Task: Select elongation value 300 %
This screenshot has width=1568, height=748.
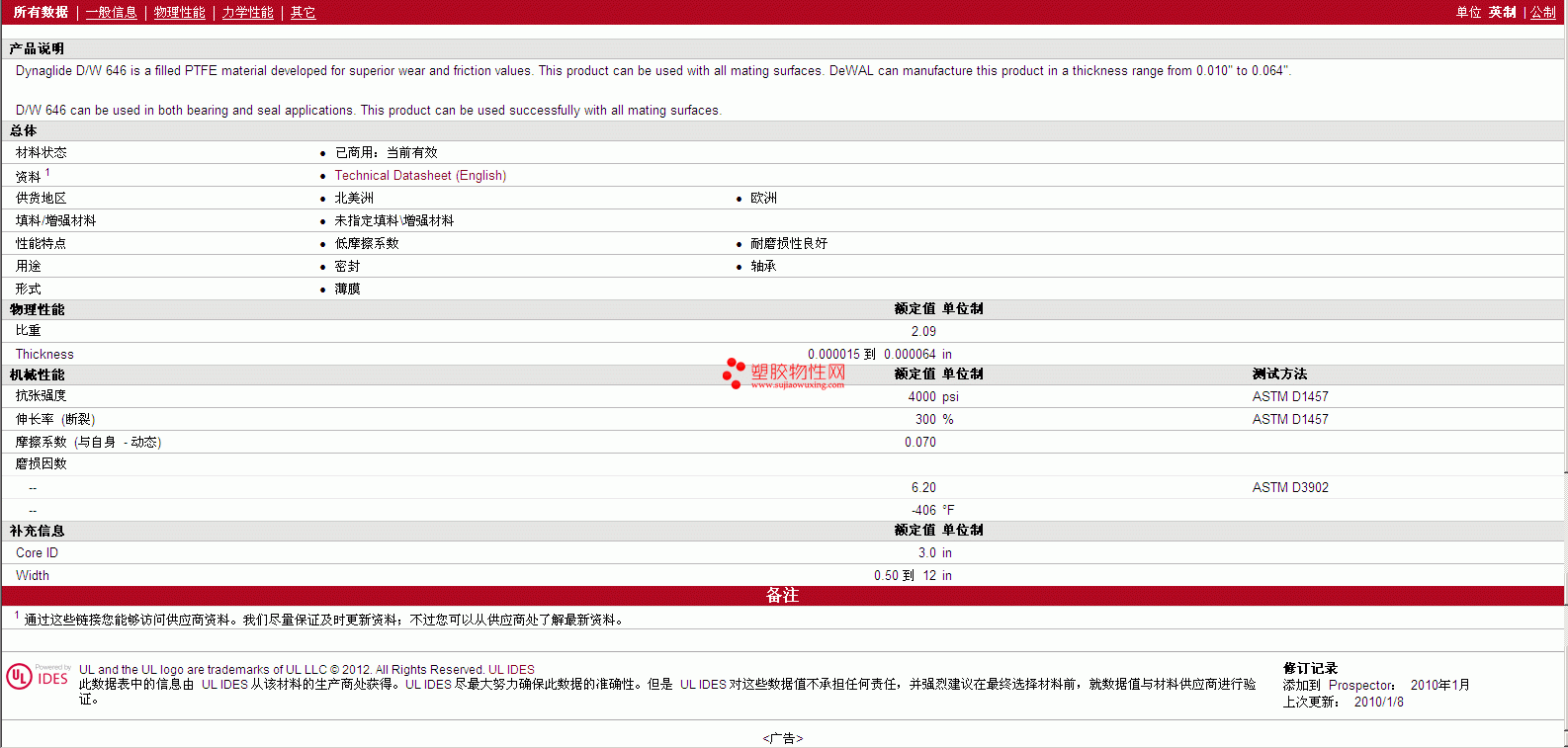Action: tap(934, 419)
